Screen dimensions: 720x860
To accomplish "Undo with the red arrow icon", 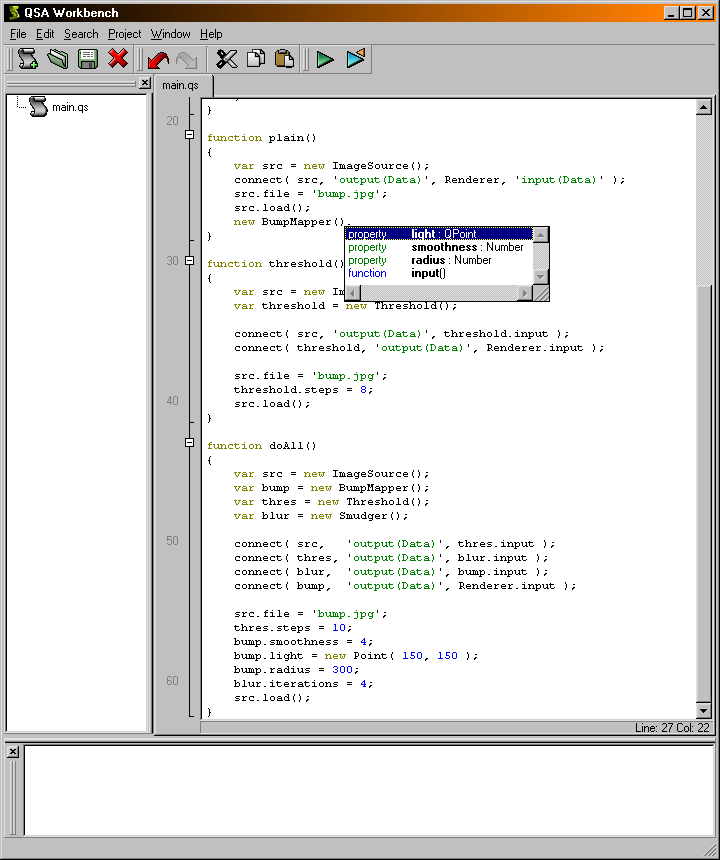I will (x=158, y=59).
